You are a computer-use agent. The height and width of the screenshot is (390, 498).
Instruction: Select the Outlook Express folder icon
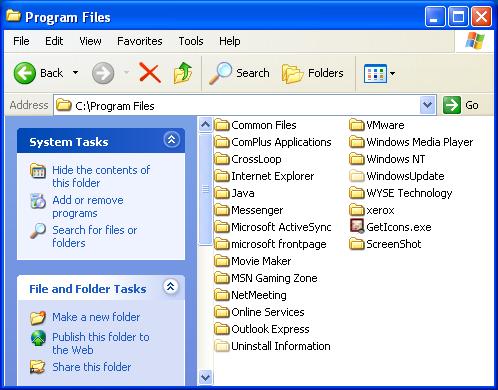click(222, 329)
